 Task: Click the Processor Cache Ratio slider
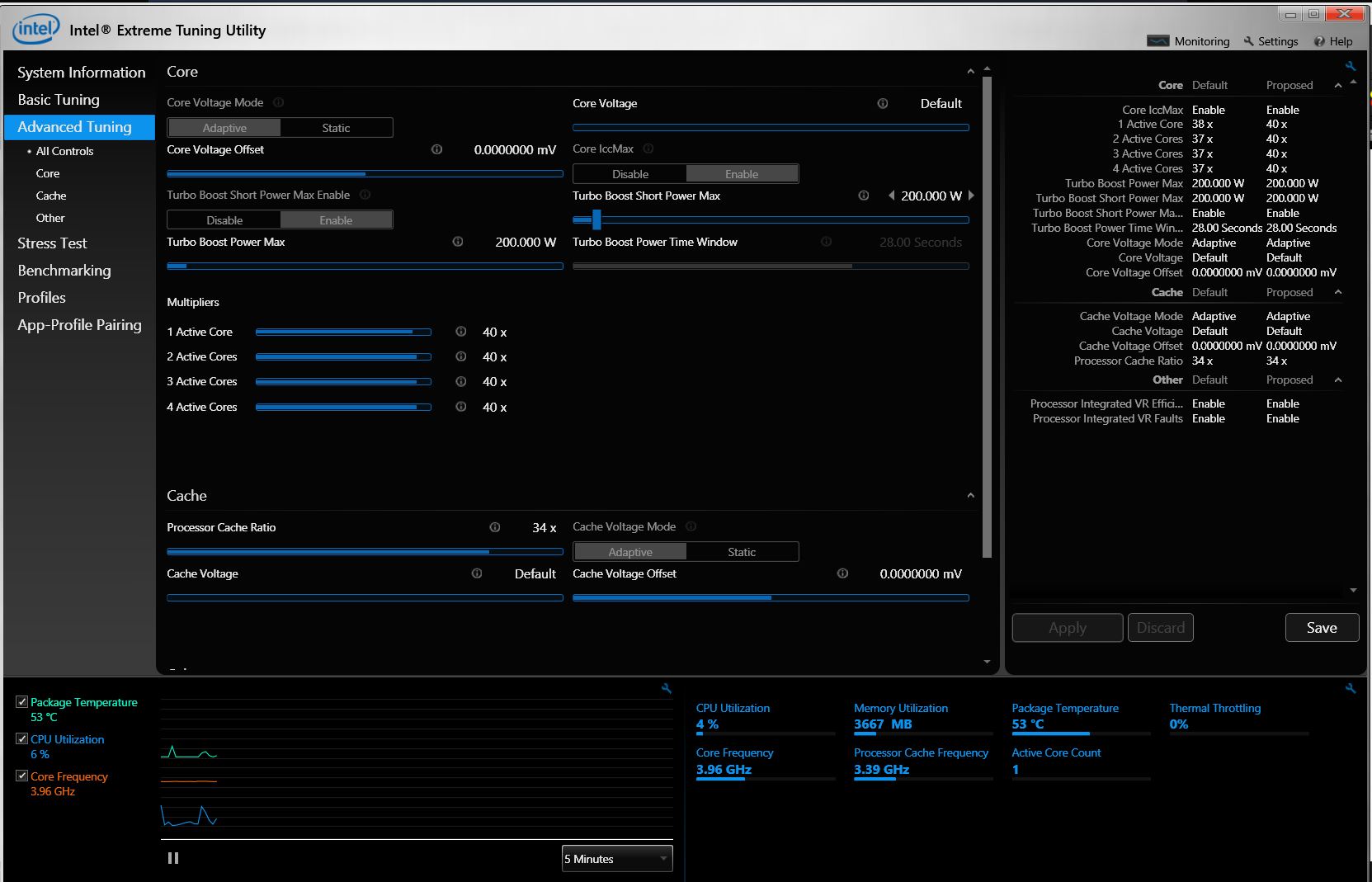[x=365, y=552]
